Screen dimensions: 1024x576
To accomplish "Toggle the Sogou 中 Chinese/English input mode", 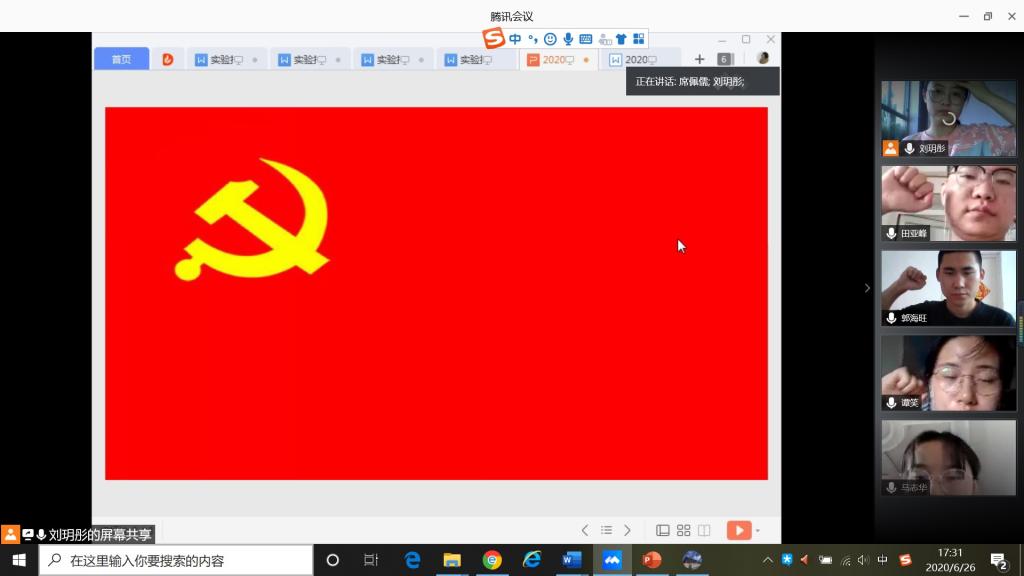I will [x=515, y=39].
